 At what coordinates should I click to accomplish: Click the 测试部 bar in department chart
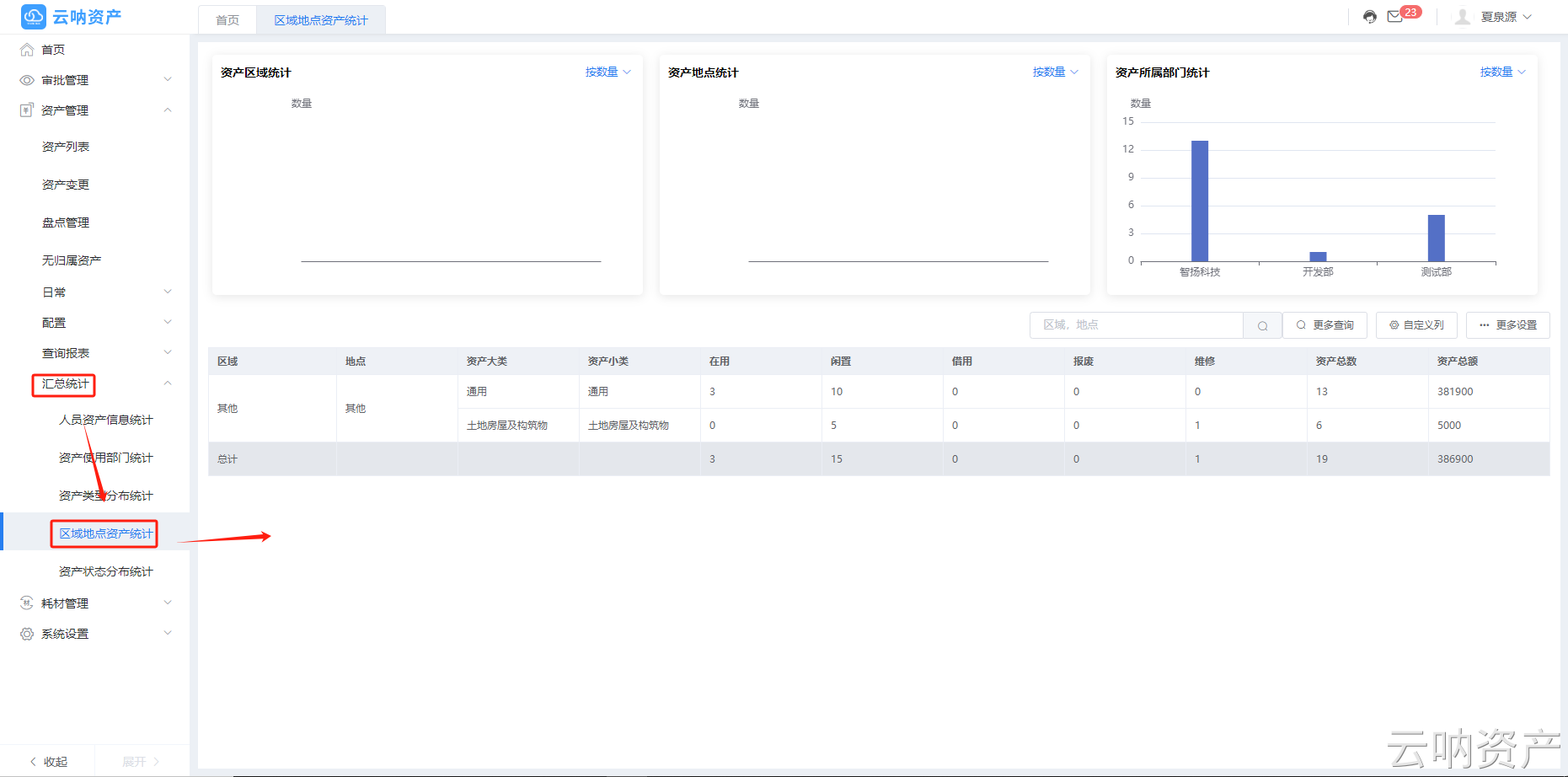click(x=1436, y=238)
